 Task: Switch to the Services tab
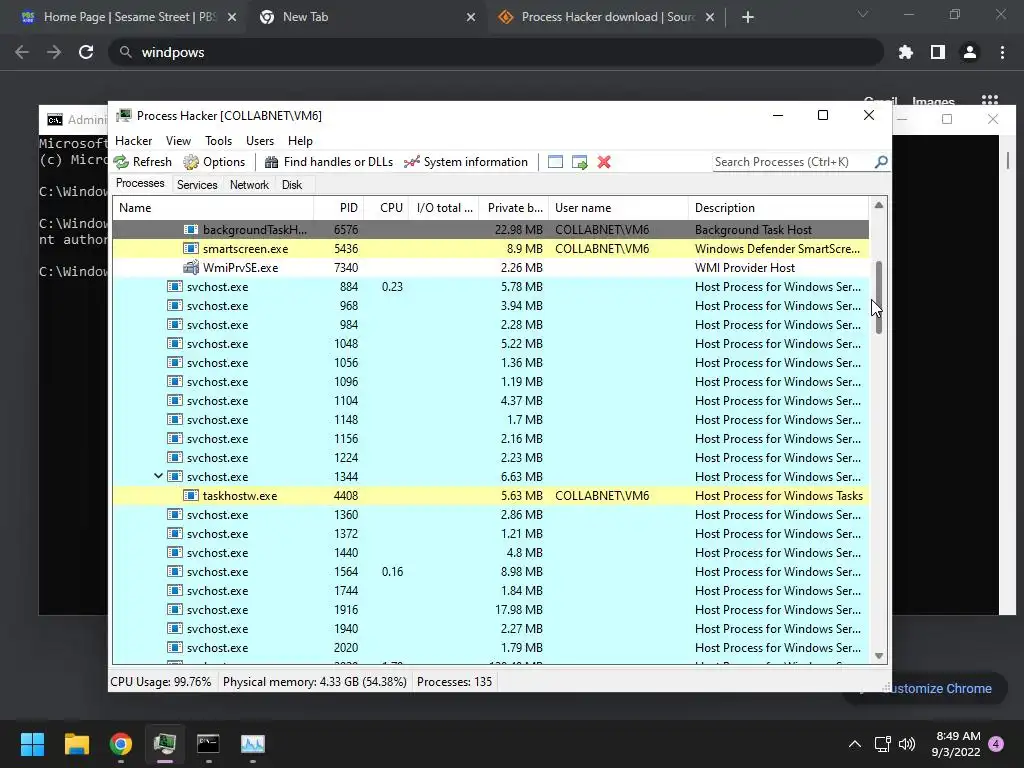[197, 185]
